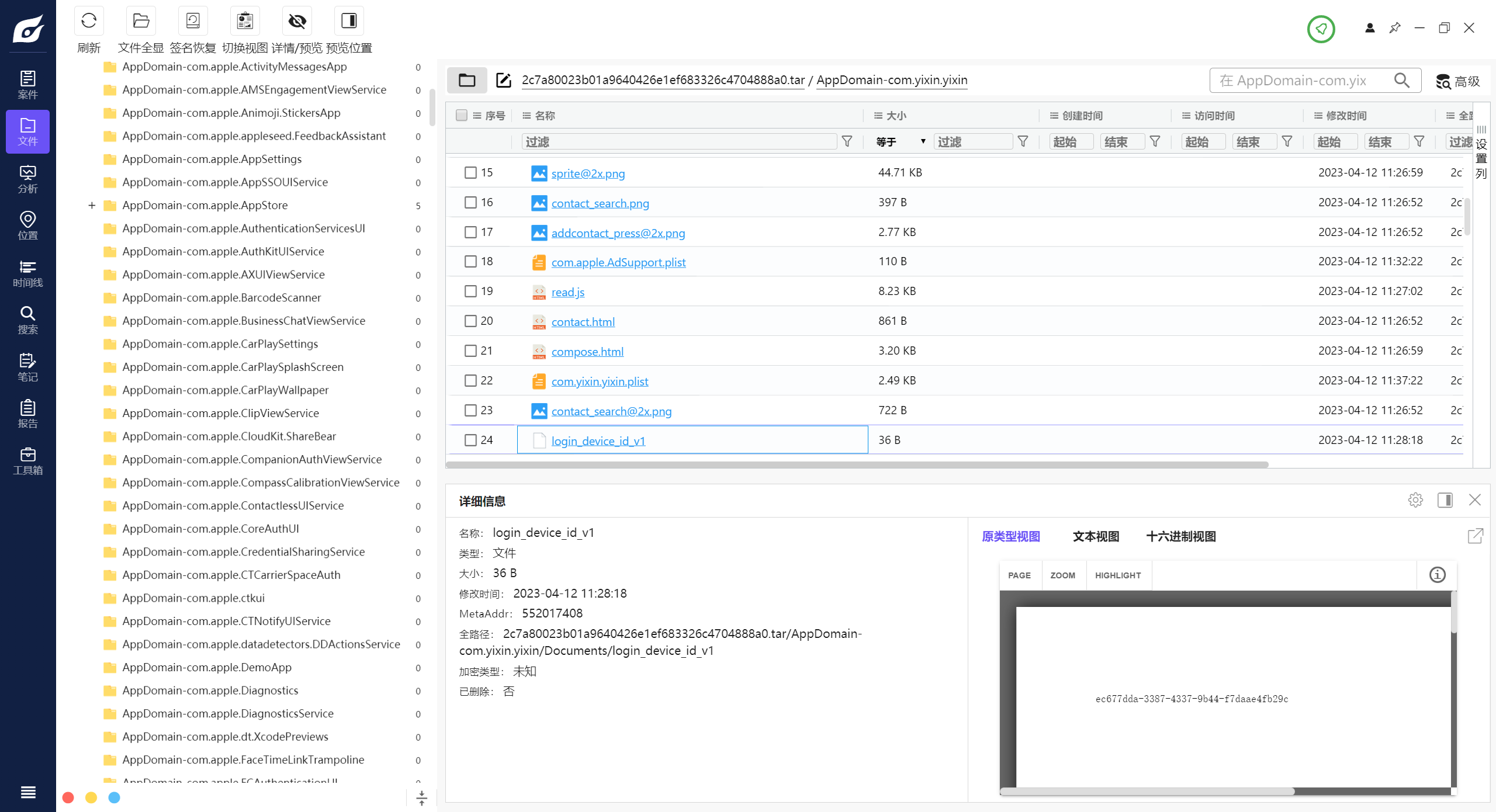Toggle the details/preview (详情/预览) eye icon
The height and width of the screenshot is (812, 1496).
tap(297, 22)
